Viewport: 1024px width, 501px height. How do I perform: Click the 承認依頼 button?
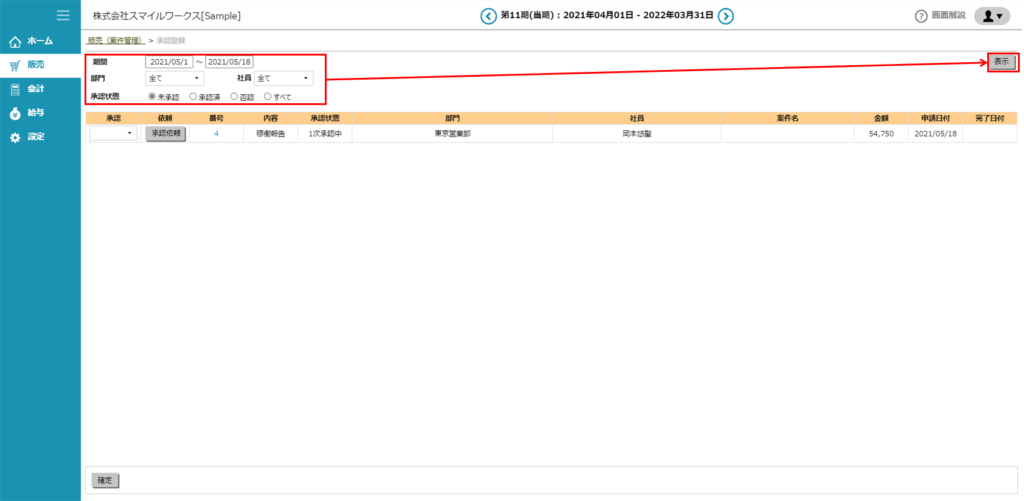166,133
